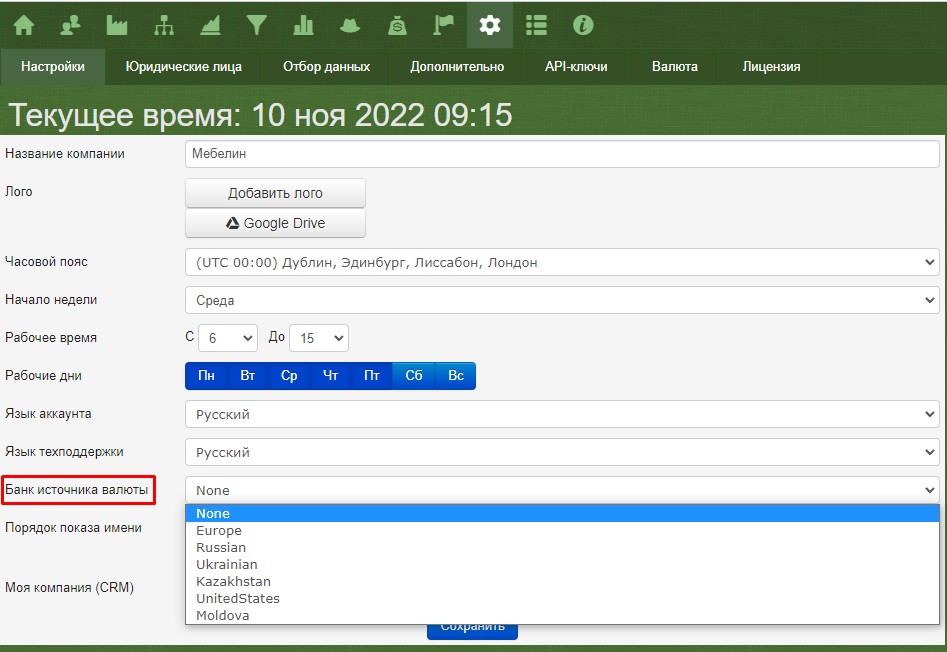Toggle Чт working day
This screenshot has height=652, width=947.
coord(330,376)
